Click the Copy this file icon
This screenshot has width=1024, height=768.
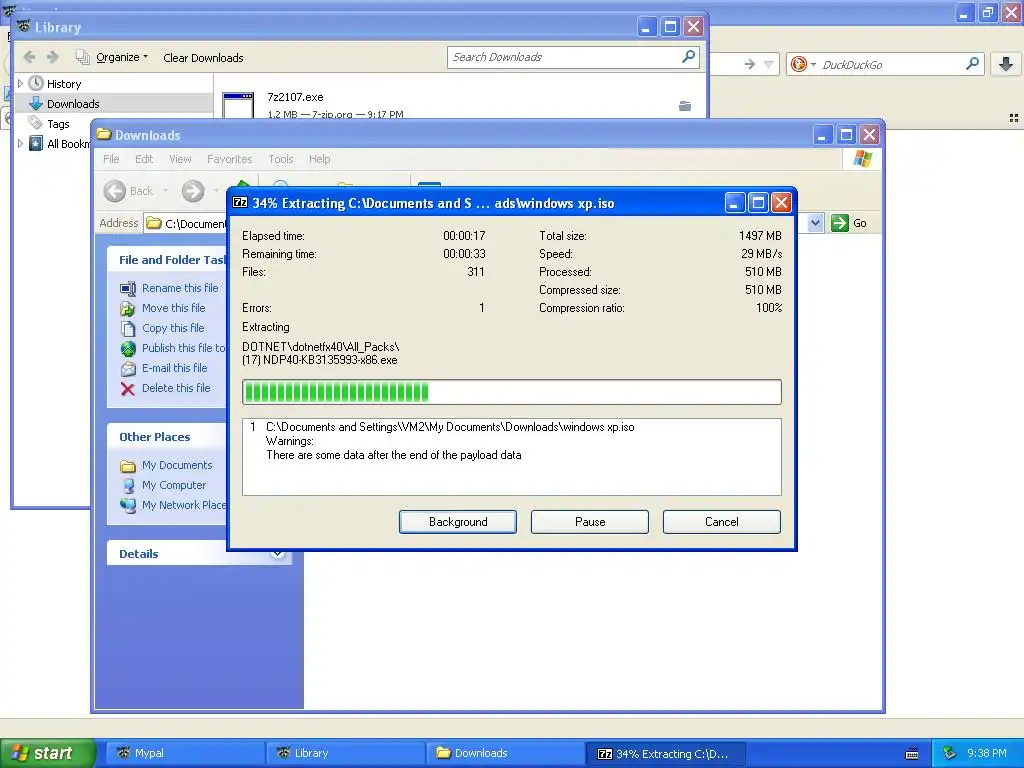tap(128, 328)
